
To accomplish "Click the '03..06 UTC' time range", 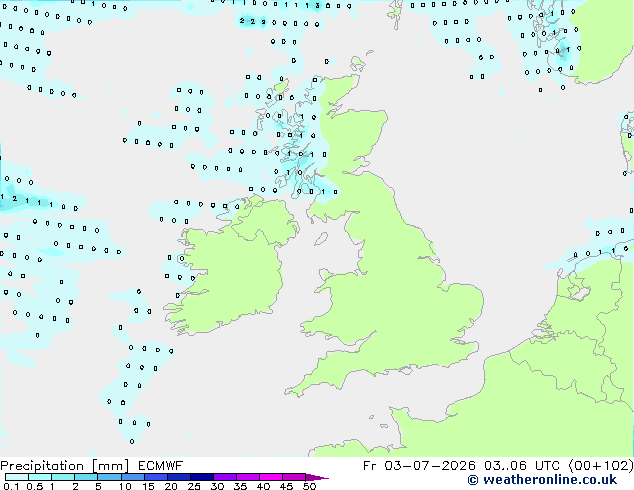I will click(x=522, y=466).
